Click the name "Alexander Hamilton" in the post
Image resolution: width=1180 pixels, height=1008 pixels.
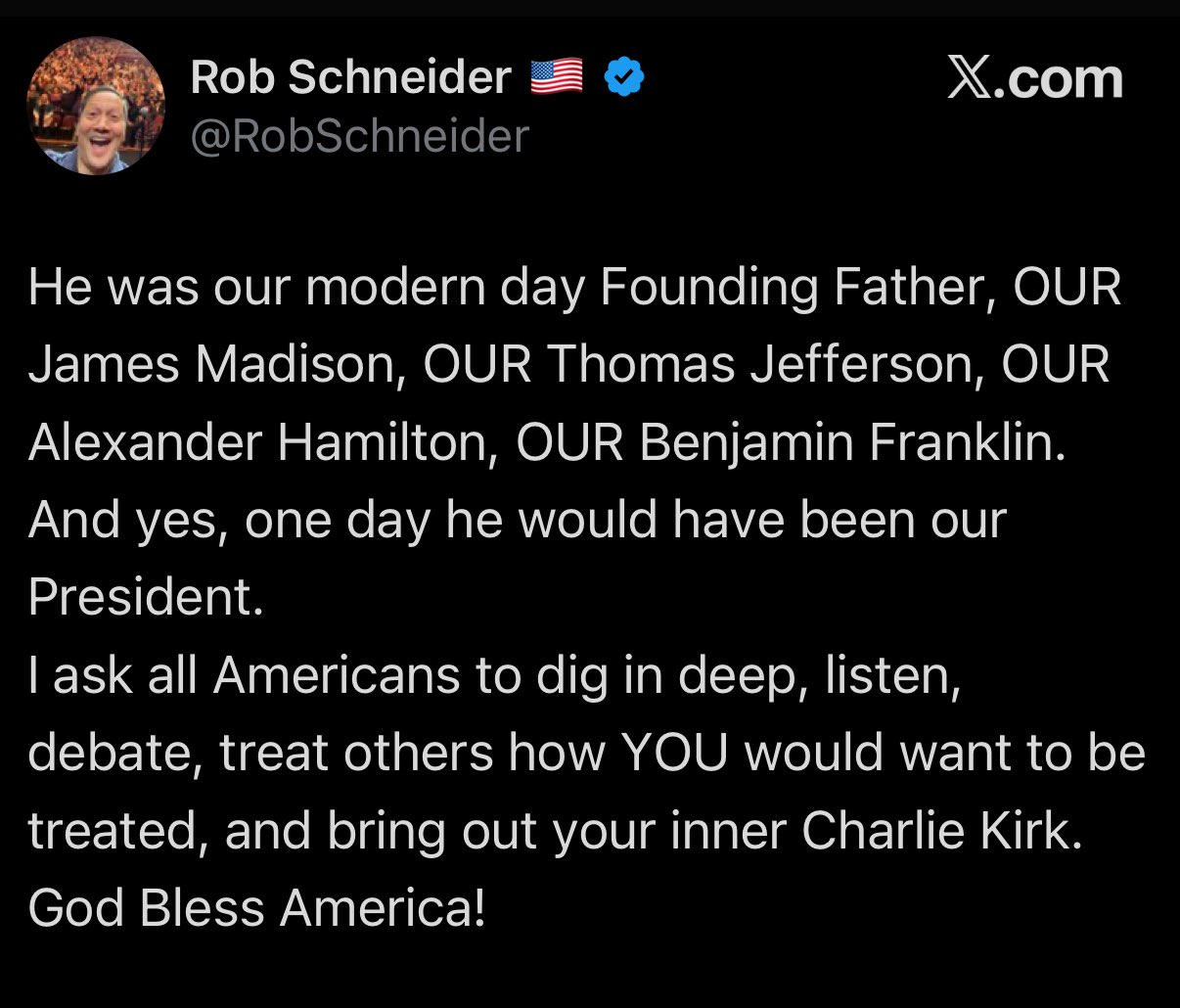coord(257,442)
